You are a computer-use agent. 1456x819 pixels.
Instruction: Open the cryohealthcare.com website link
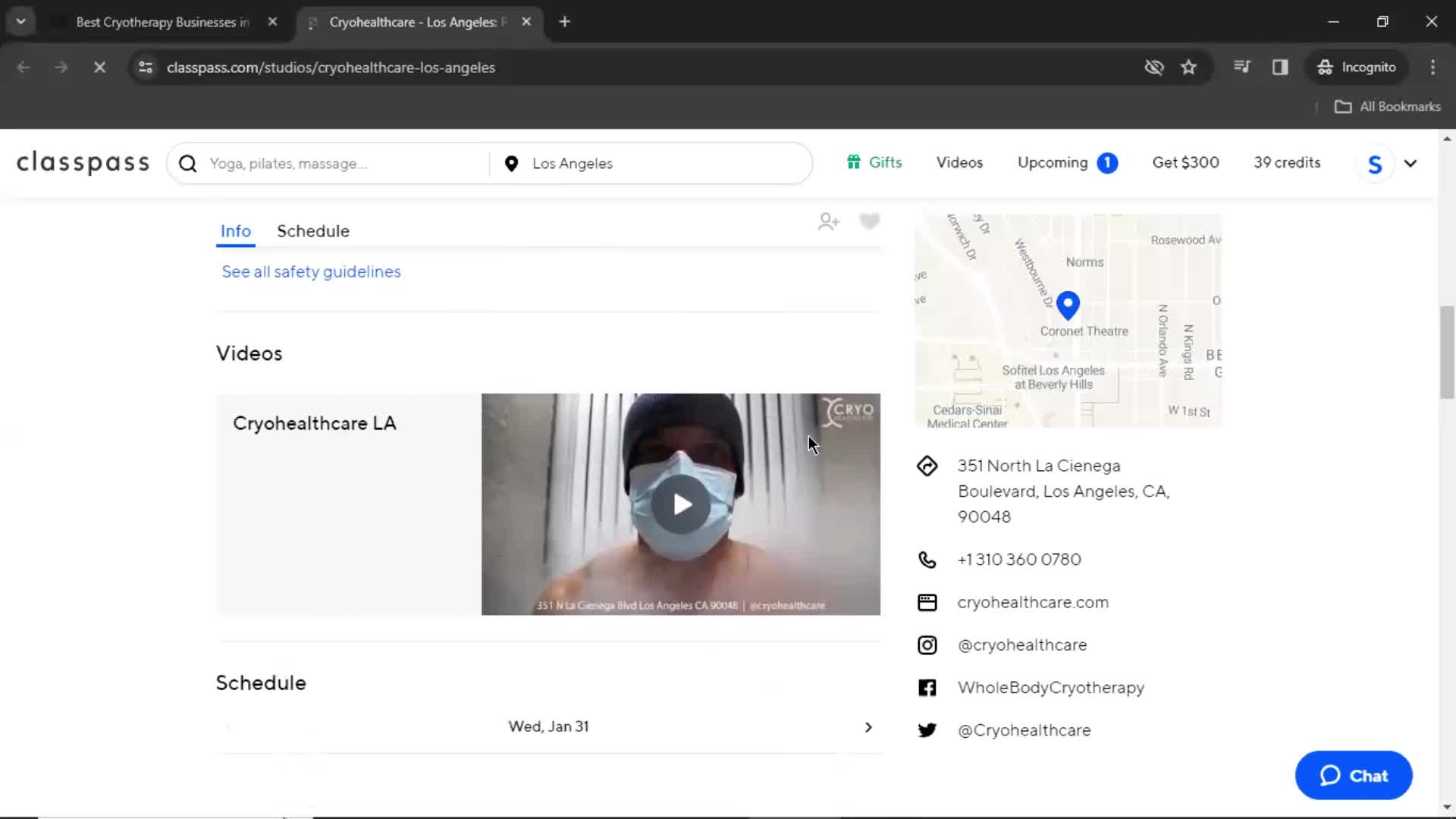(x=1033, y=602)
